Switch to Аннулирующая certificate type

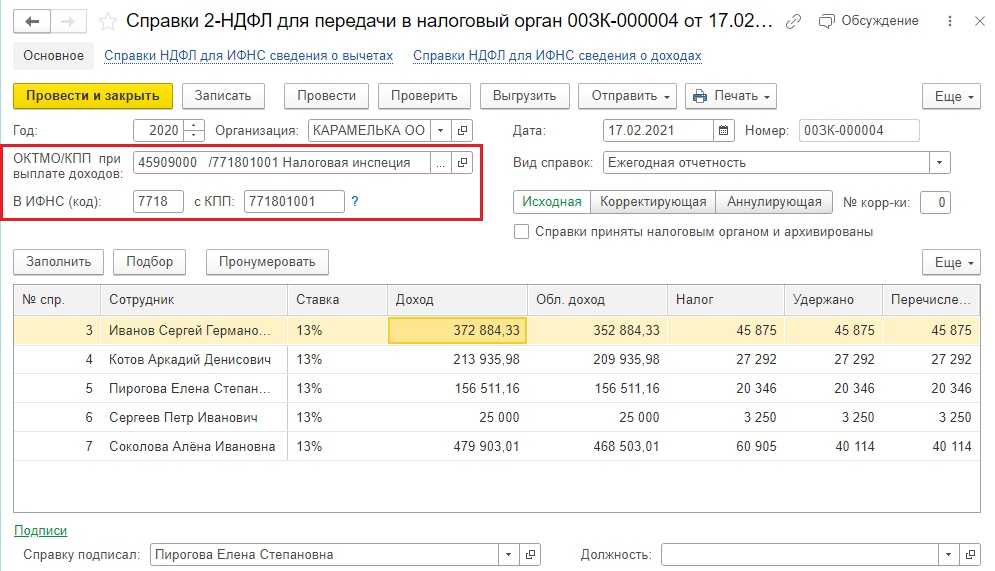[774, 201]
